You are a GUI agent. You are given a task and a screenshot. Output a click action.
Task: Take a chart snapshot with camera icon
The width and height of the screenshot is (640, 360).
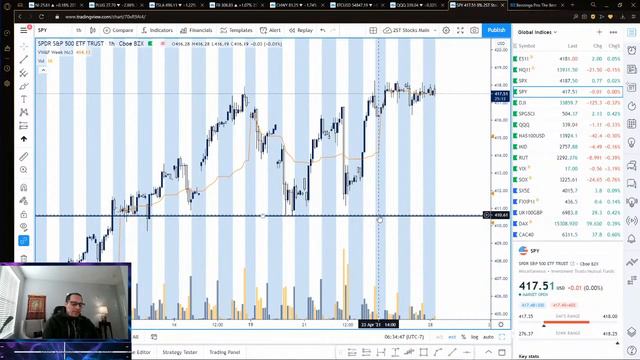coord(474,30)
